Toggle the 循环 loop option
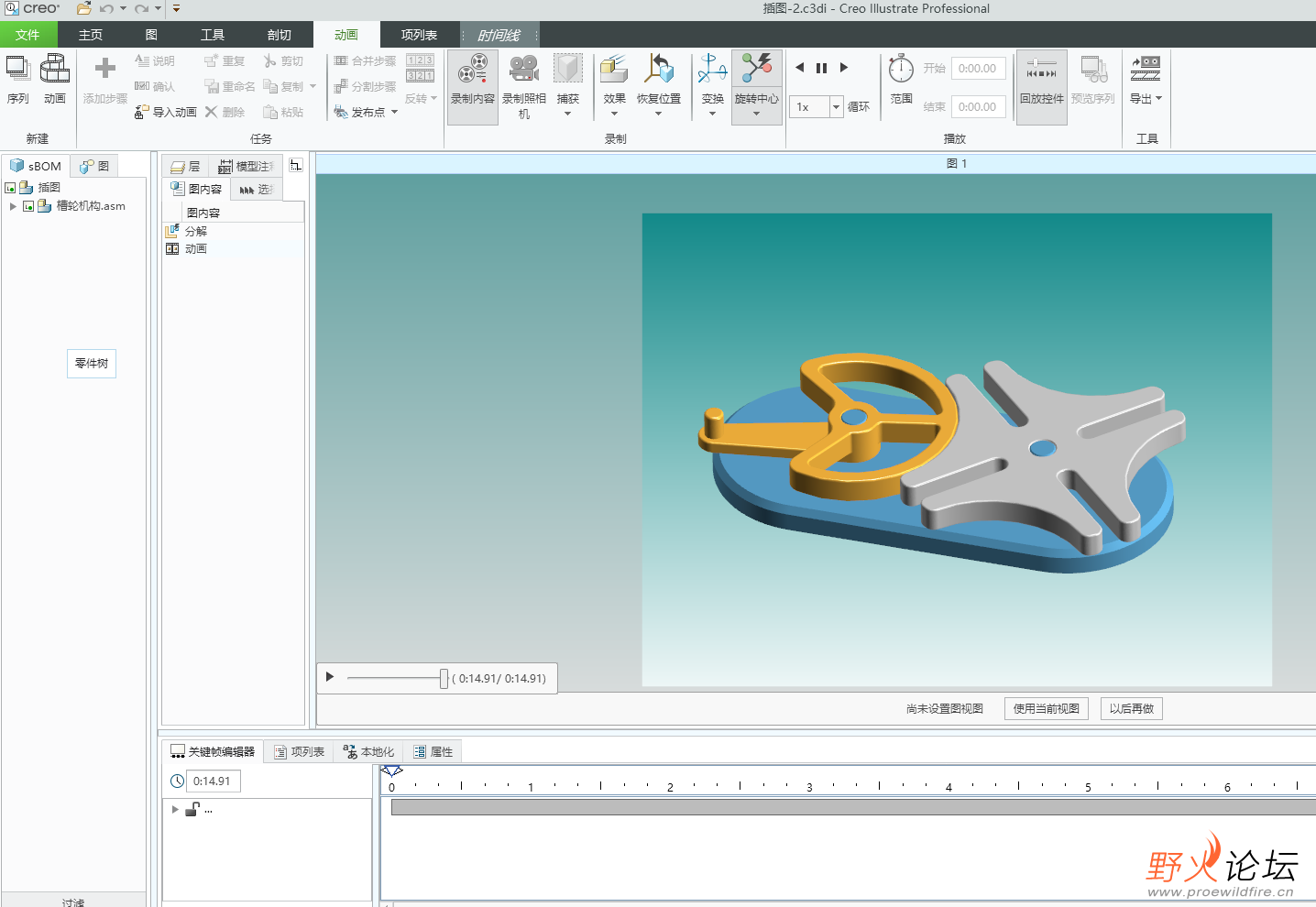The image size is (1316, 907). pyautogui.click(x=859, y=106)
